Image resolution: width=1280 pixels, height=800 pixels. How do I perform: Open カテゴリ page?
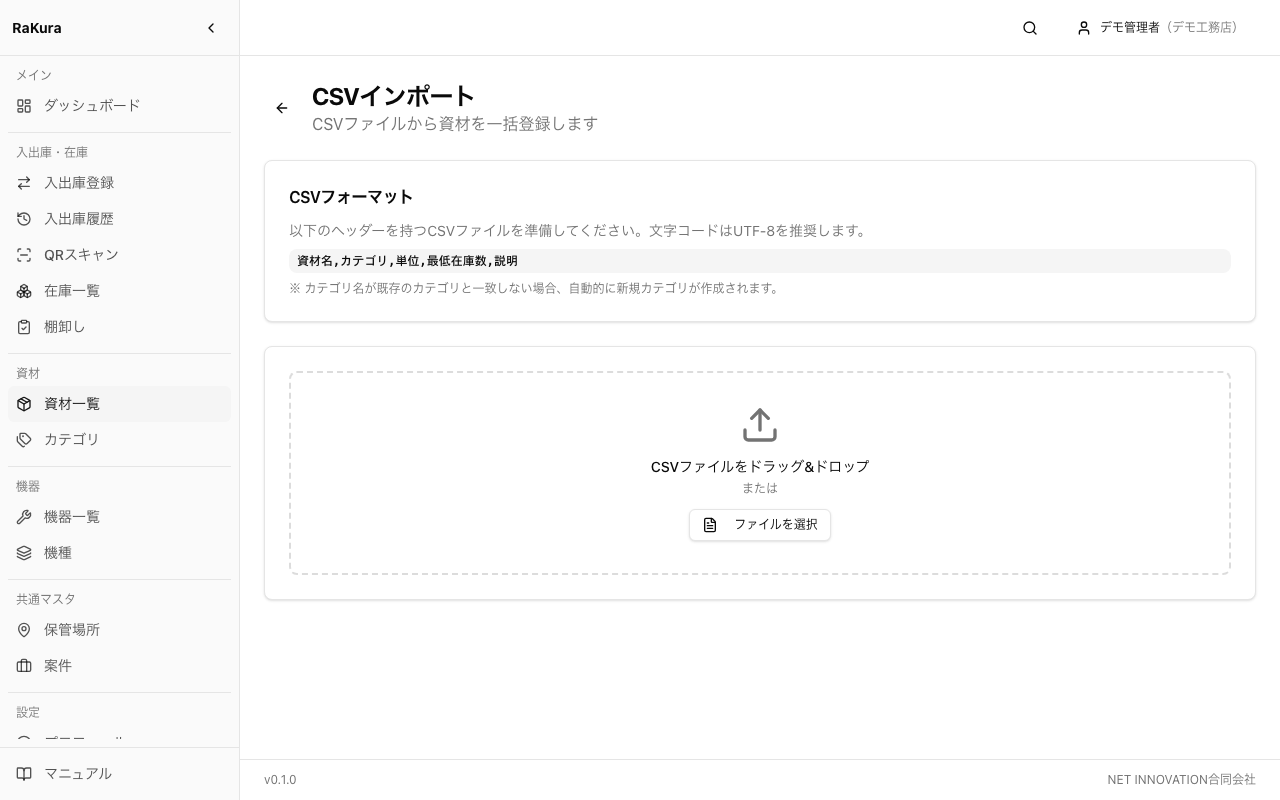point(119,440)
